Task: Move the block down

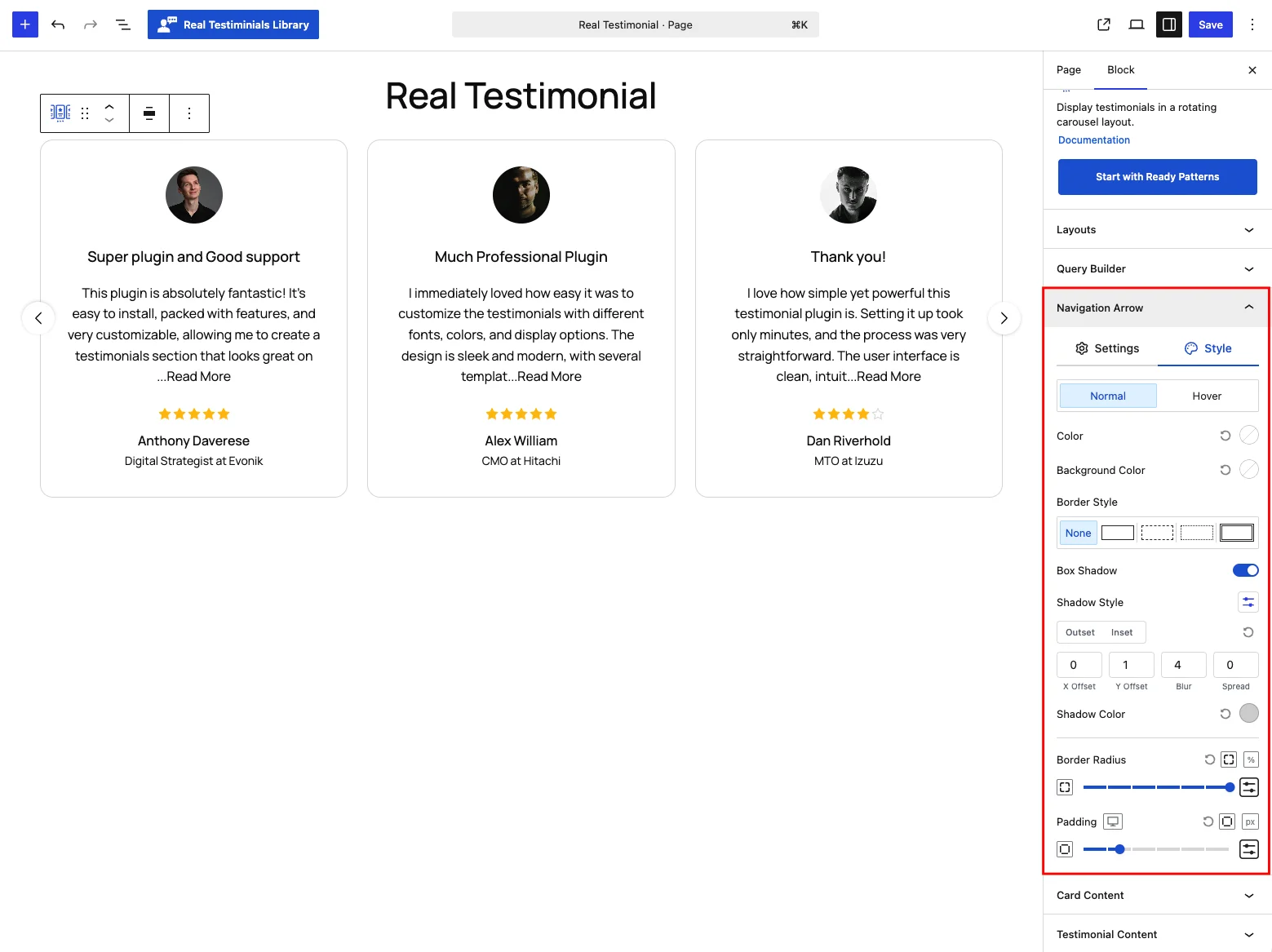Action: coord(109,121)
